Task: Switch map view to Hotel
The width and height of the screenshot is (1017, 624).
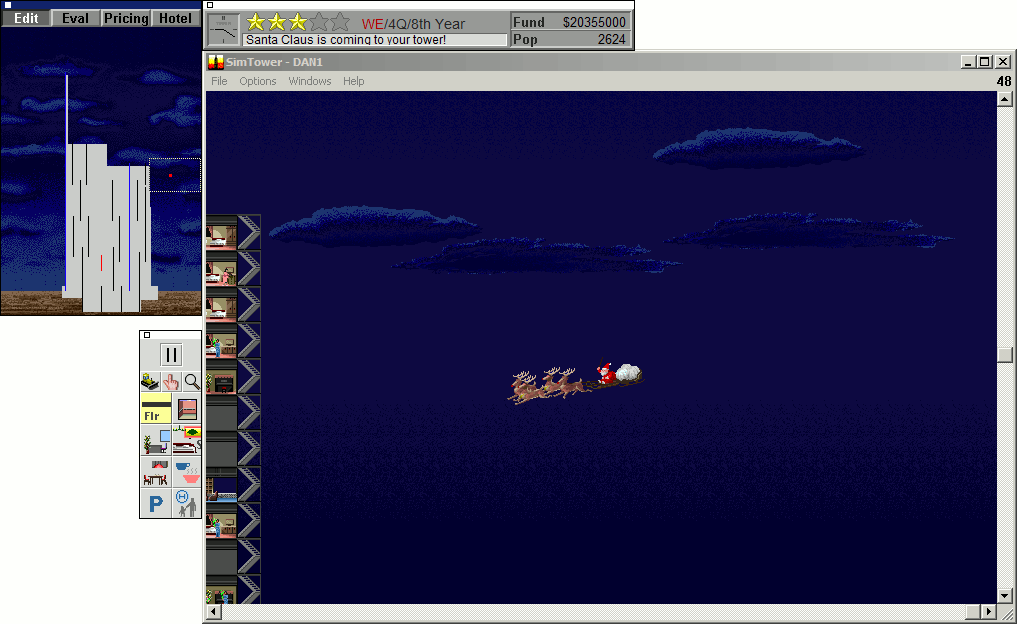Action: (176, 18)
